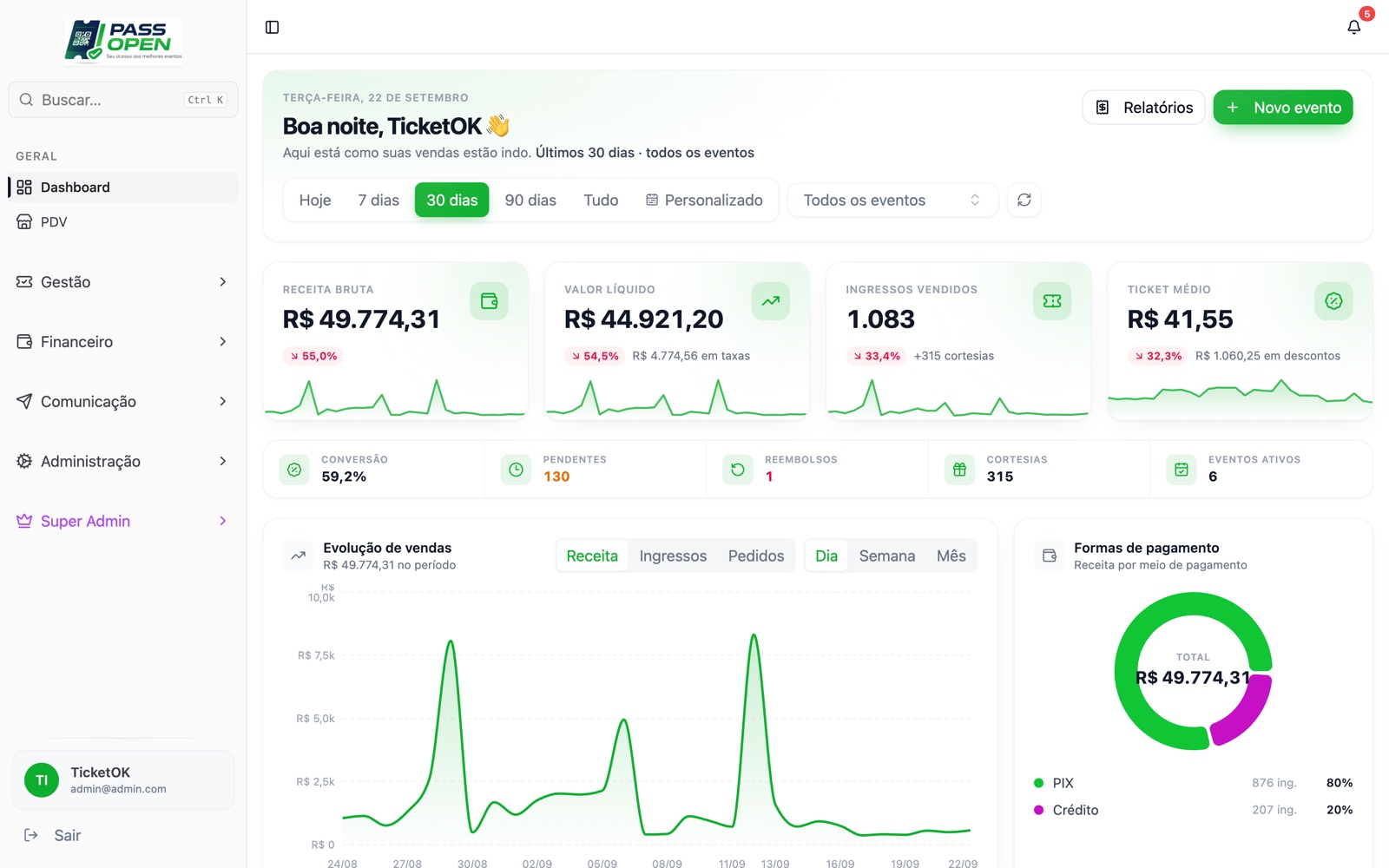
Task: Collapse the sidebar with the panel icon
Action: click(x=272, y=27)
